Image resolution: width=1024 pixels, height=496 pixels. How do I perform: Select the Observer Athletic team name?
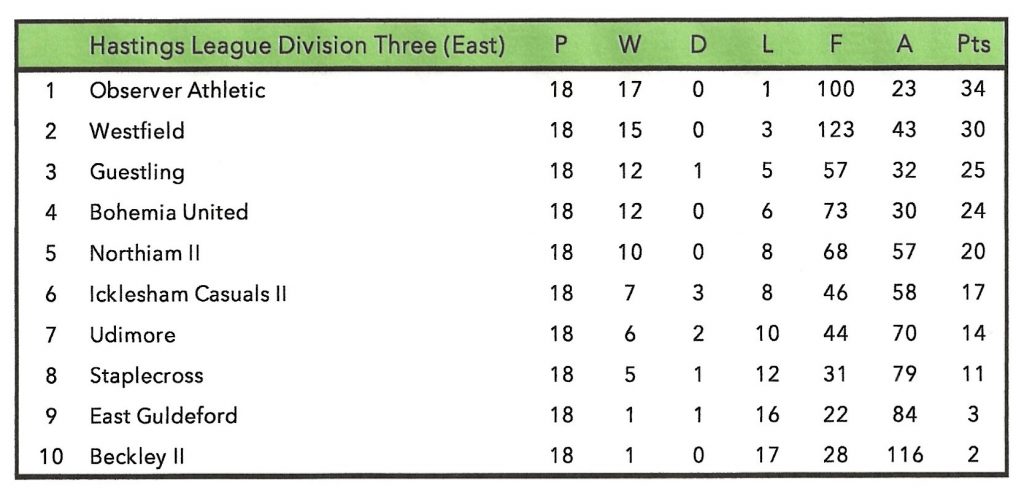[177, 90]
